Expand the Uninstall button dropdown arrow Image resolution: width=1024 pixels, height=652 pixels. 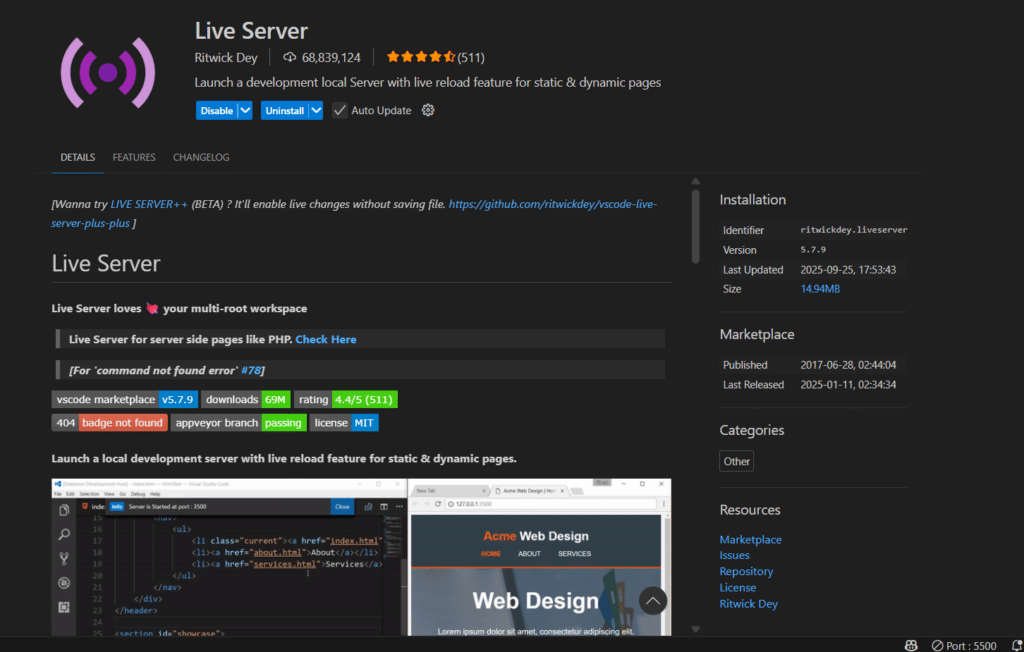click(x=316, y=110)
